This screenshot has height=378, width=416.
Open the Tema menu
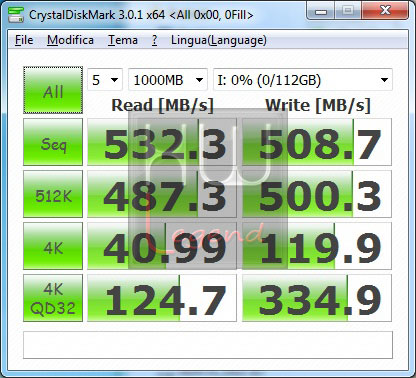123,40
